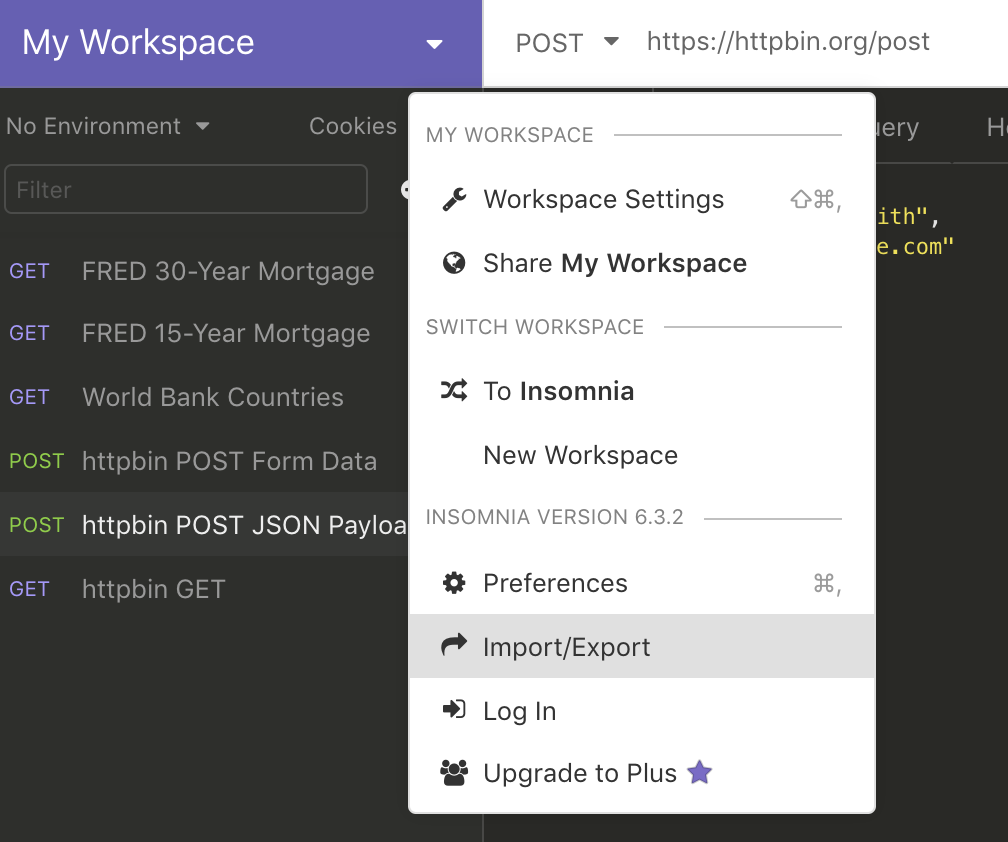Open httpbin POST Form Data request
Screen dimensions: 1008x842
tap(204, 461)
